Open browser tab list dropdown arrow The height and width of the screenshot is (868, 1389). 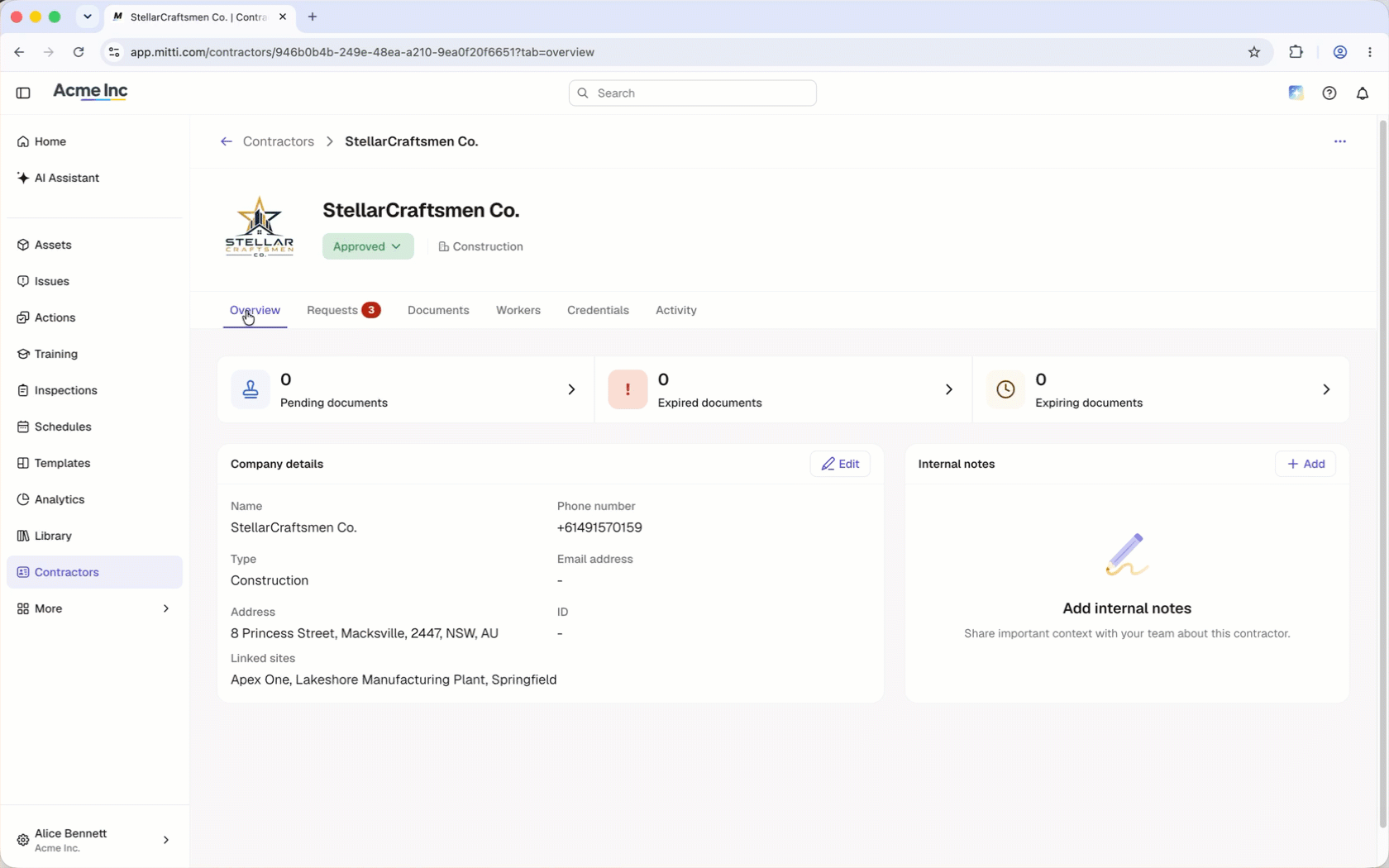coord(88,17)
